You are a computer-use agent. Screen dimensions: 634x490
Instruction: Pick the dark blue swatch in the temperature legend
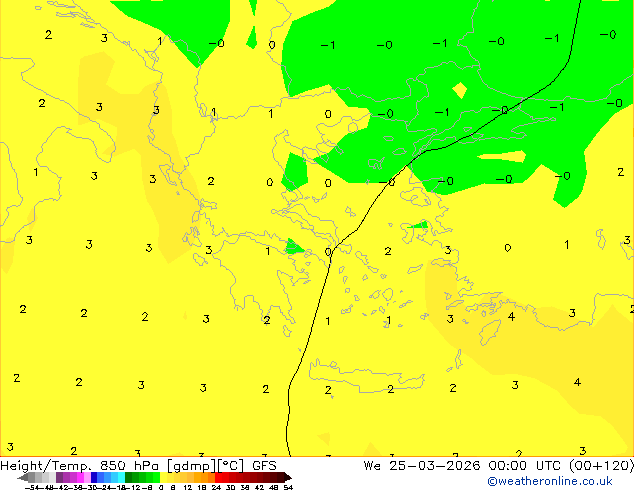[94, 478]
